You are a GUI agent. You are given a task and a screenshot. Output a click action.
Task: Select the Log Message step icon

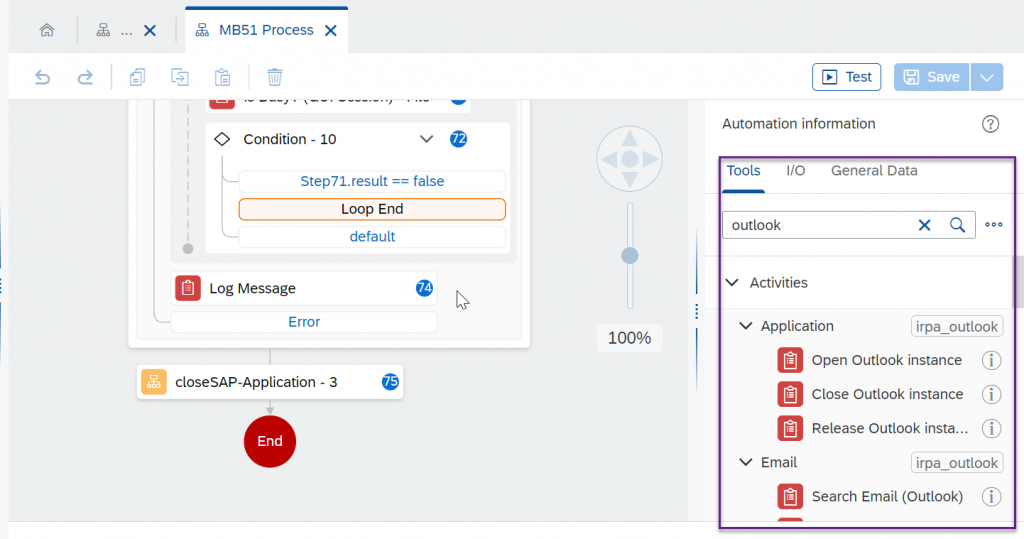coord(188,288)
